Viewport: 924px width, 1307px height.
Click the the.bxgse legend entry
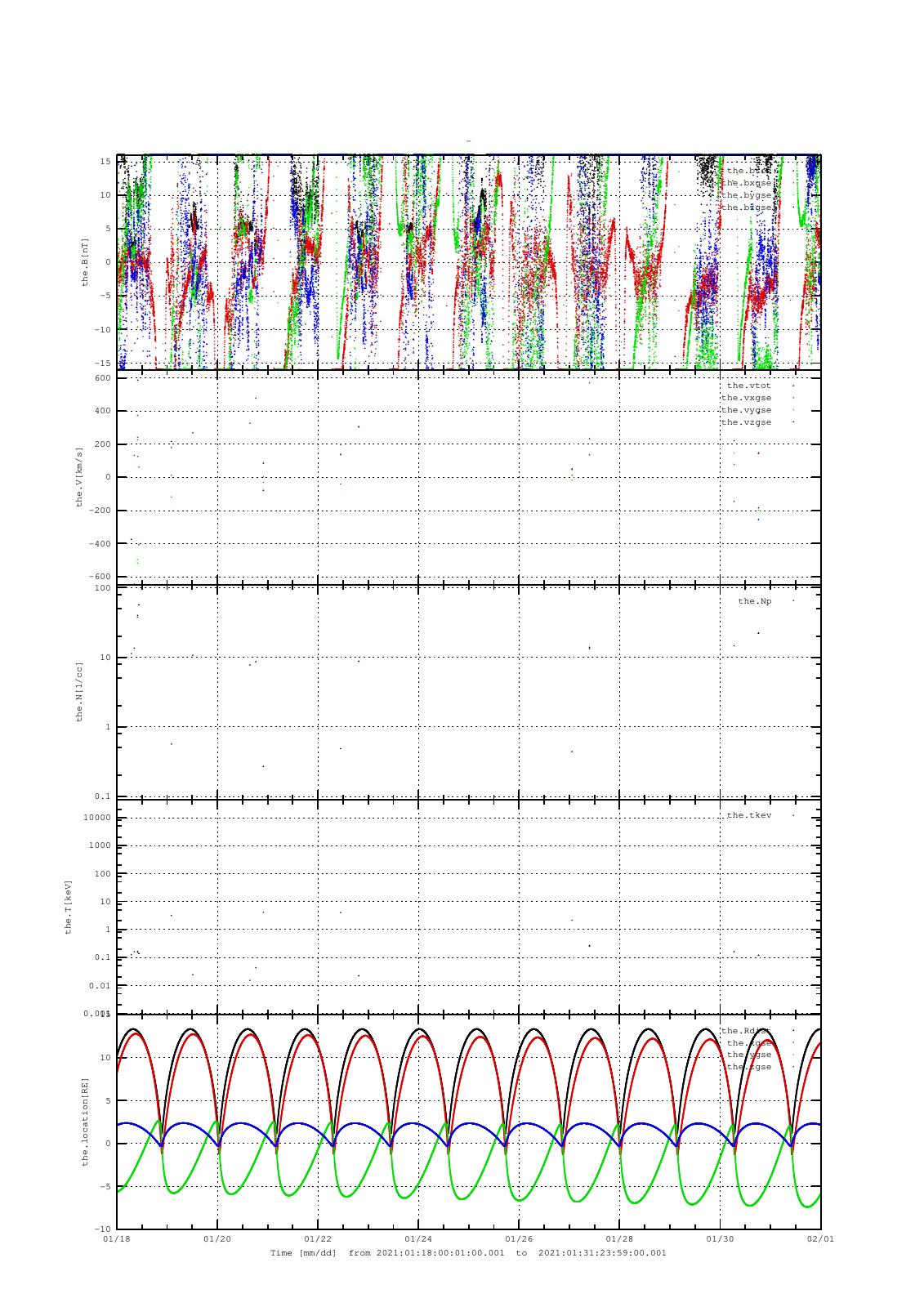coord(746,183)
